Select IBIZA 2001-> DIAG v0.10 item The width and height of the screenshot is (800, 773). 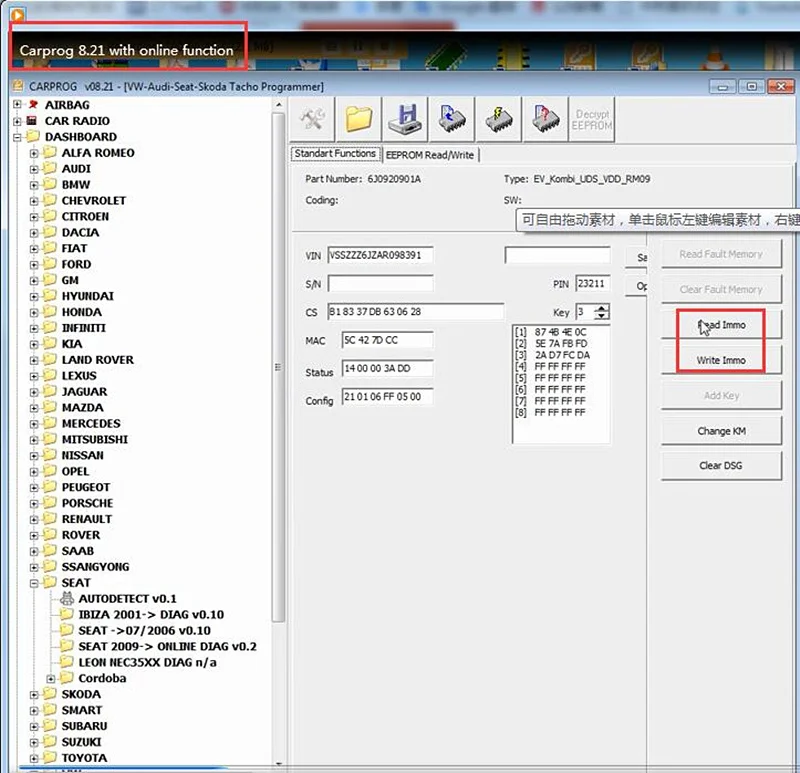[x=151, y=614]
